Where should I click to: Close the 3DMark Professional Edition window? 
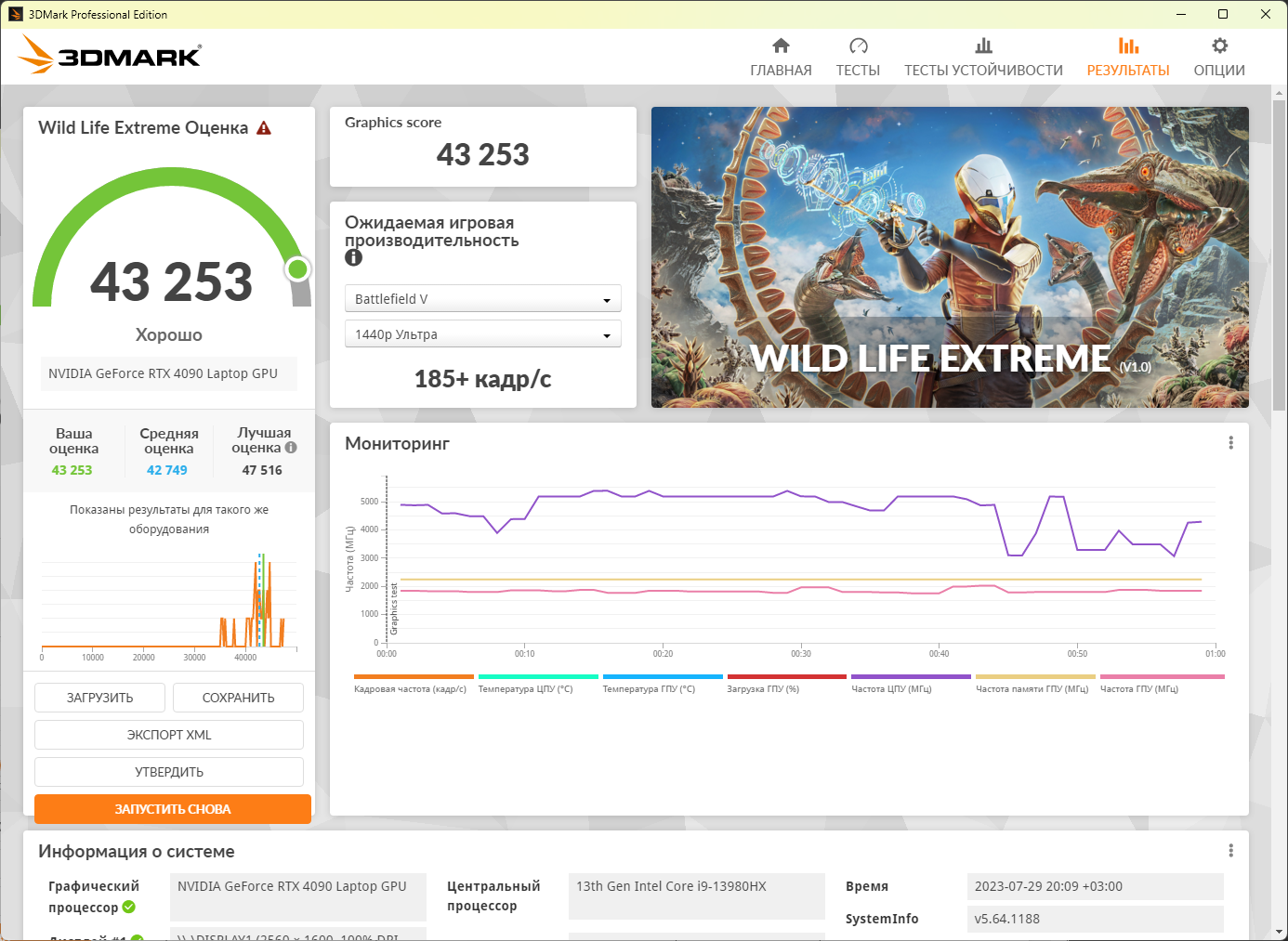pos(1266,14)
